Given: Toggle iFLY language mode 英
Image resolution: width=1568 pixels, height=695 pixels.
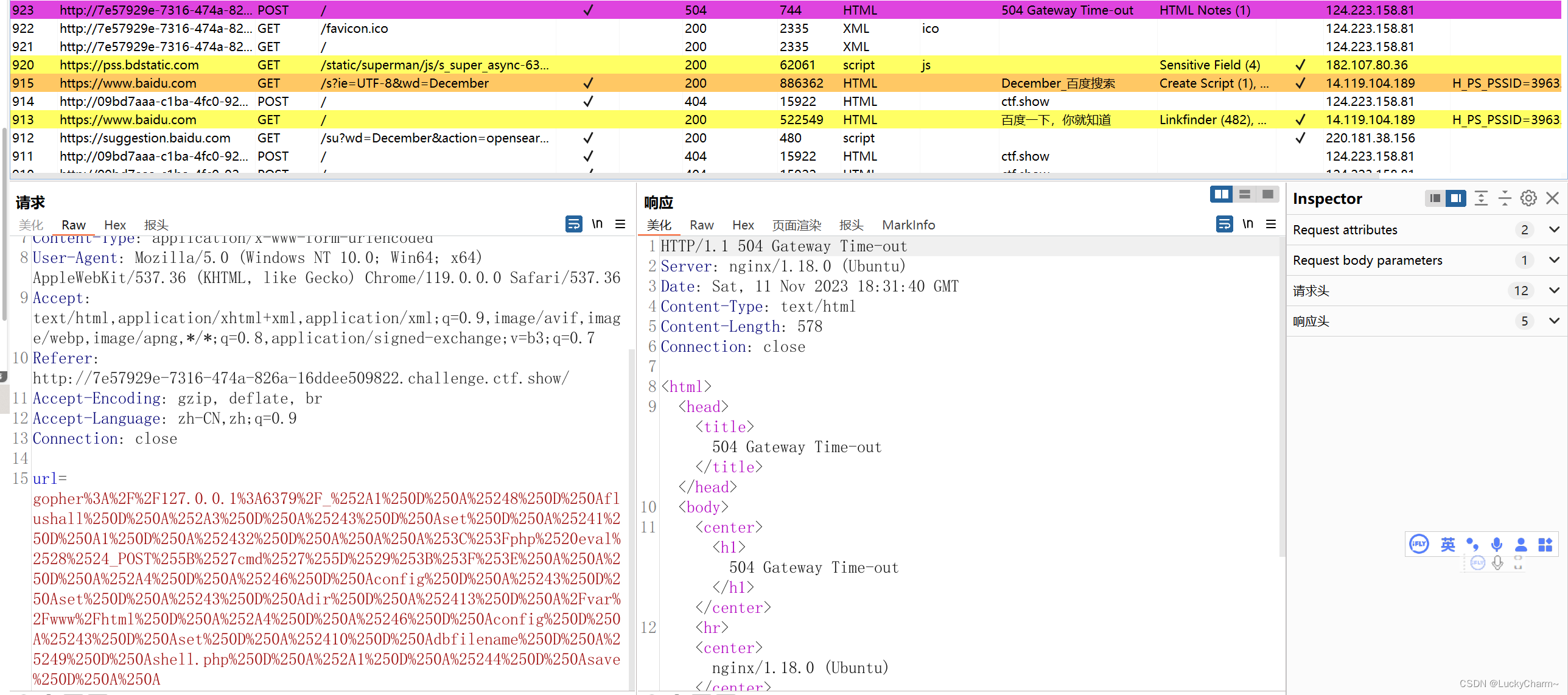Looking at the screenshot, I should [x=1448, y=544].
